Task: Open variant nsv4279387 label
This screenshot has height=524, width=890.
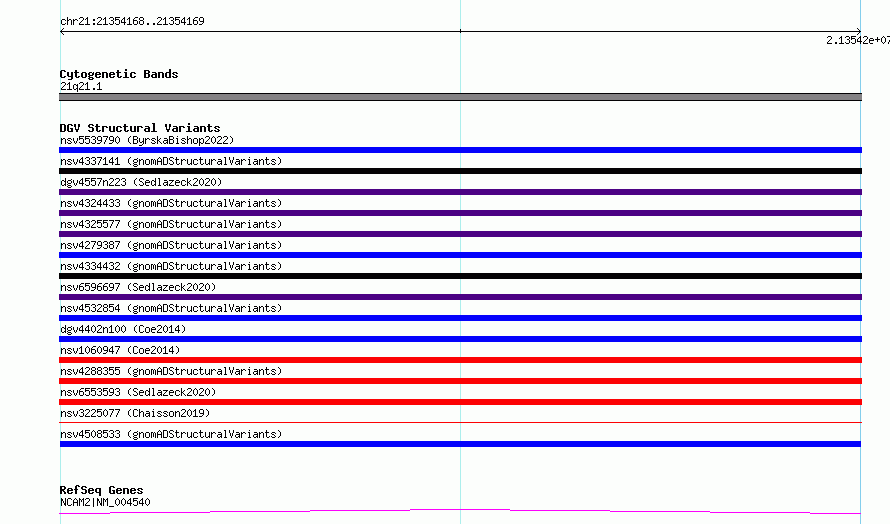Action: click(171, 245)
